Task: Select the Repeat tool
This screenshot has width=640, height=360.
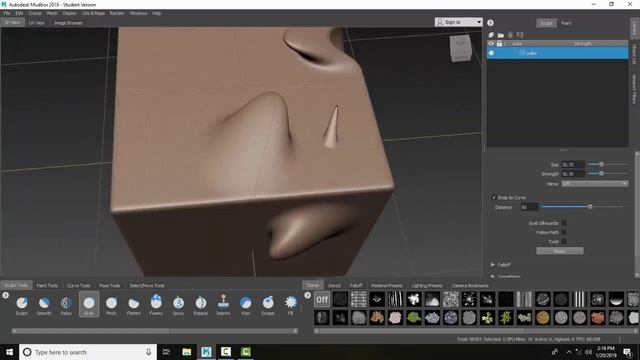Action: click(x=200, y=305)
